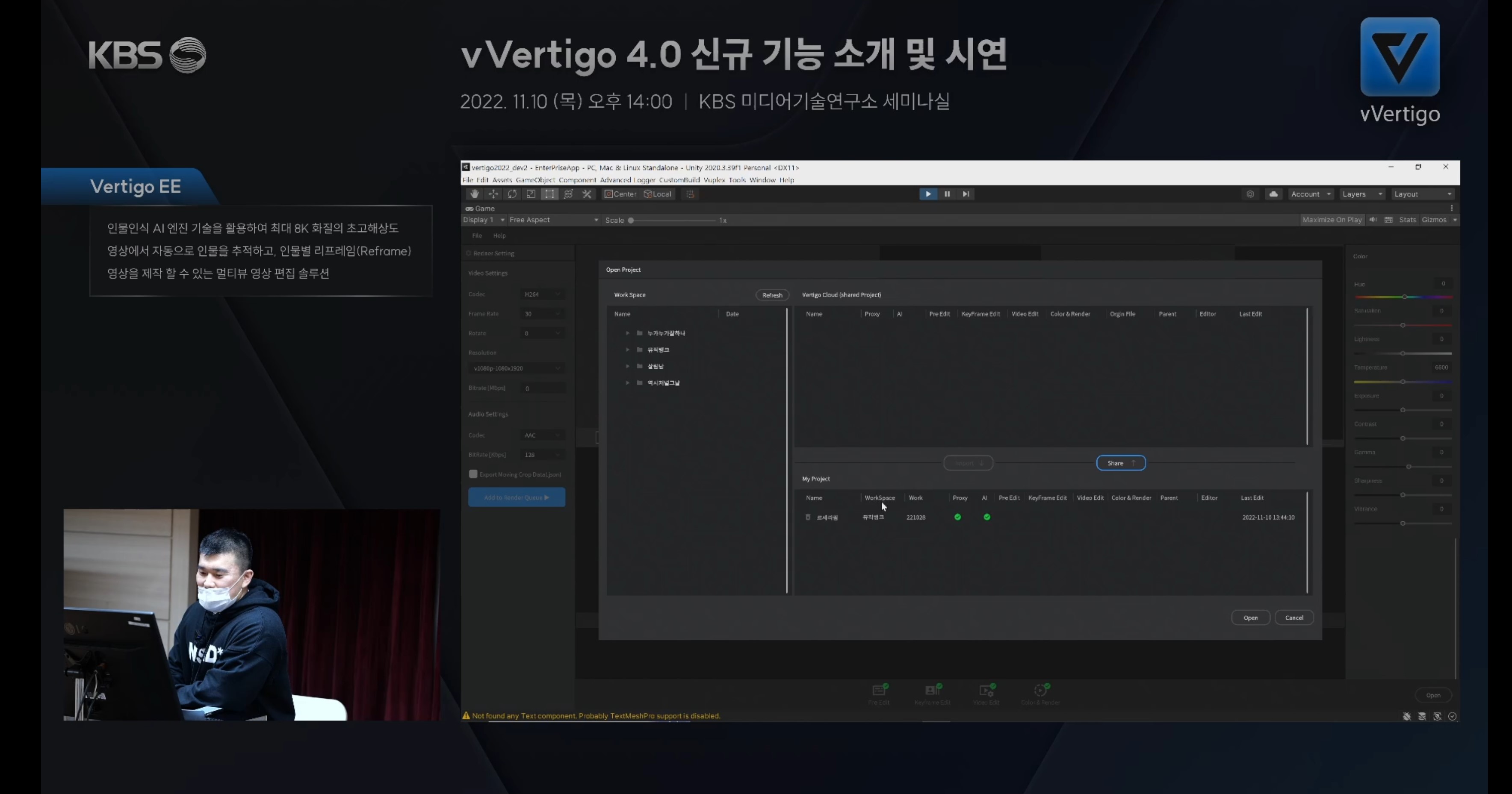Open the CustomBuild menu
This screenshot has width=1512, height=794.
pos(679,180)
